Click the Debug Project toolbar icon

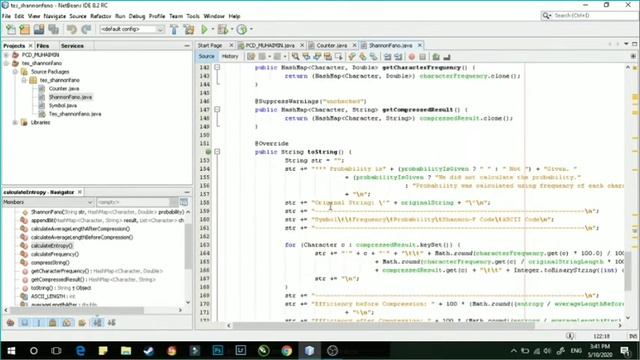coord(223,29)
